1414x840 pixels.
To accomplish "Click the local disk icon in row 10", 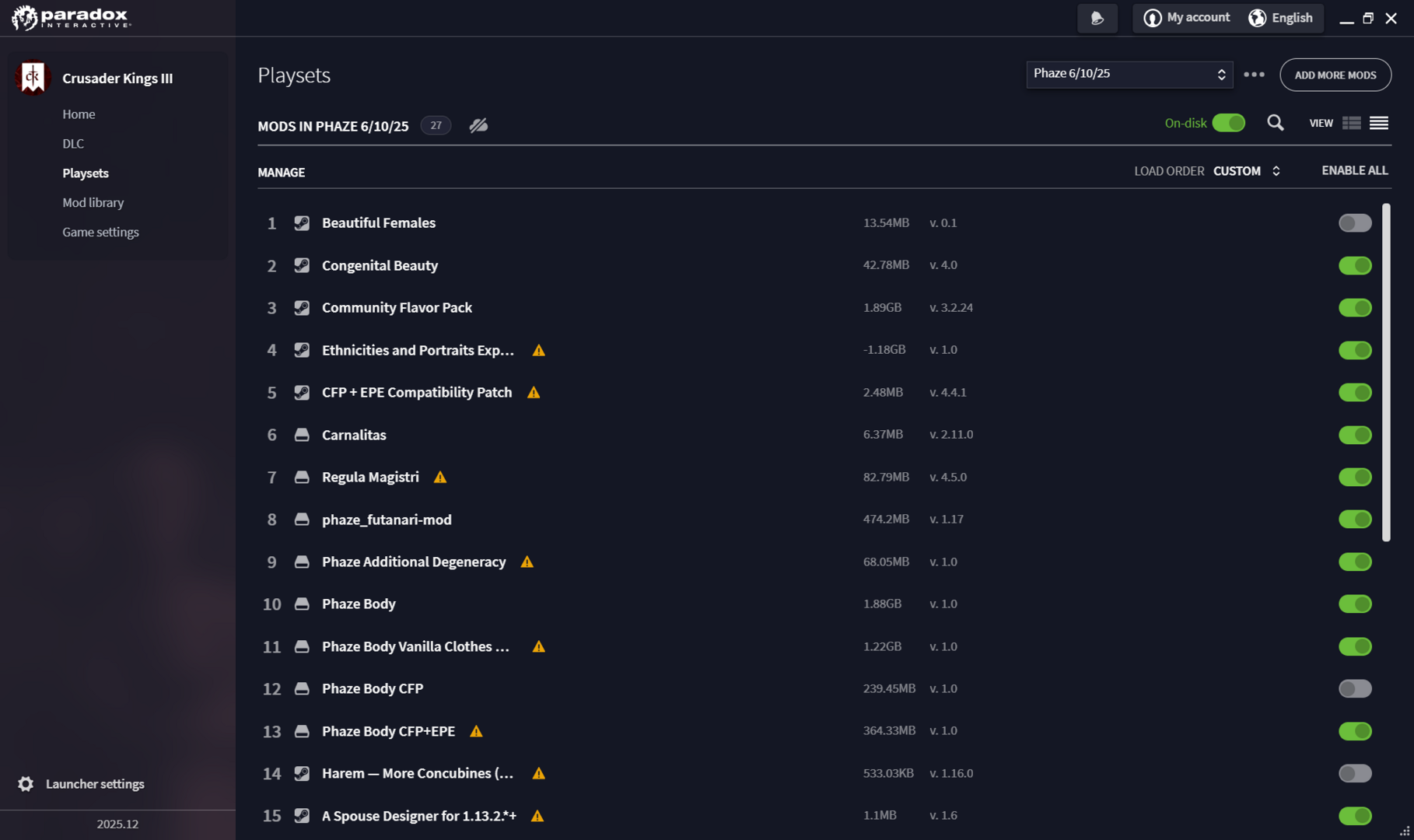I will point(302,604).
